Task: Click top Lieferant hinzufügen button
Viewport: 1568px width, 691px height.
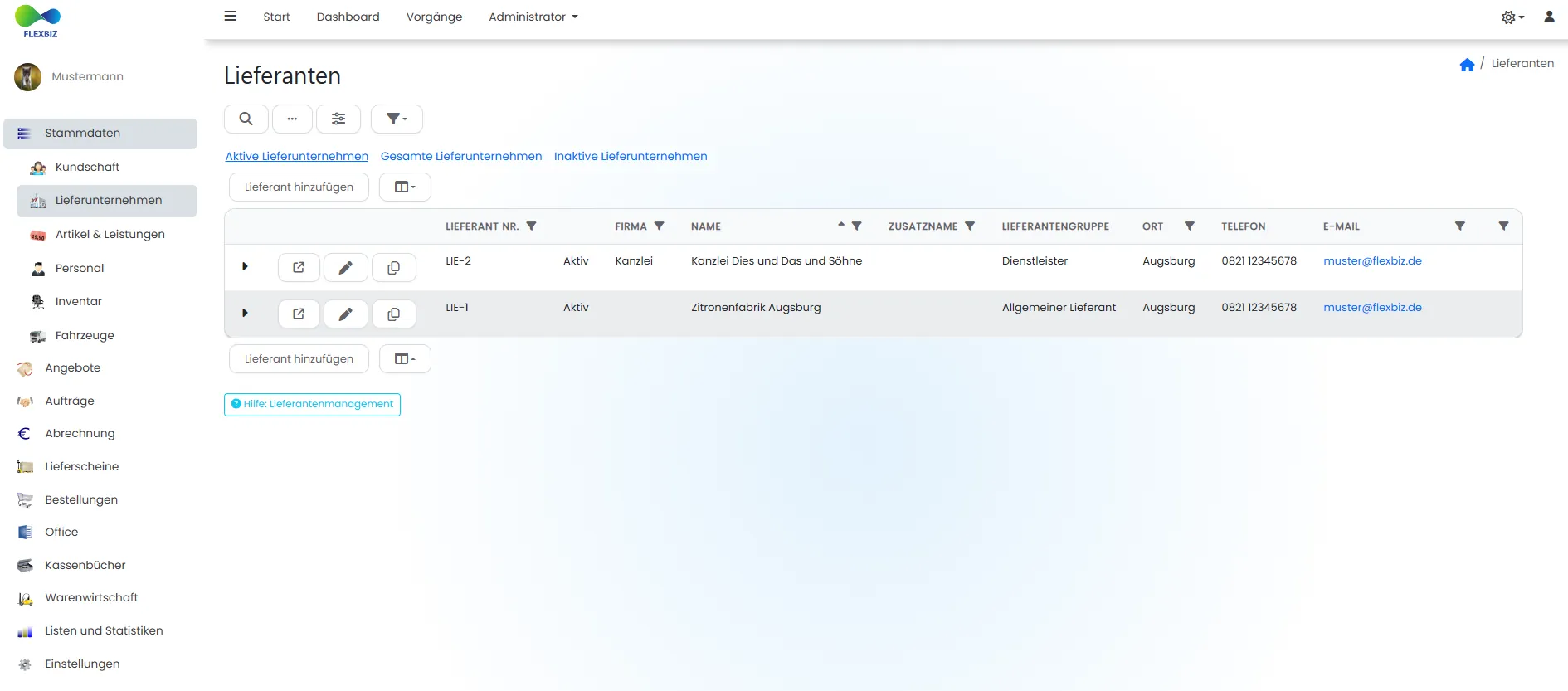Action: pyautogui.click(x=299, y=187)
